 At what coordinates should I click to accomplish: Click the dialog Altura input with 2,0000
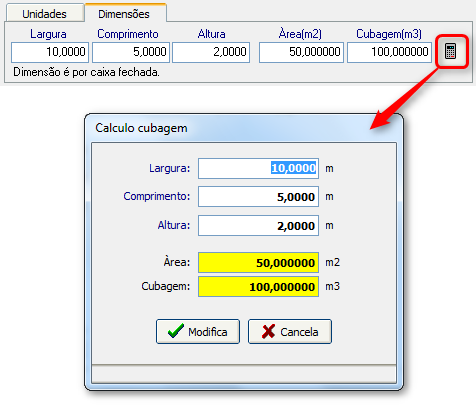coord(258,226)
